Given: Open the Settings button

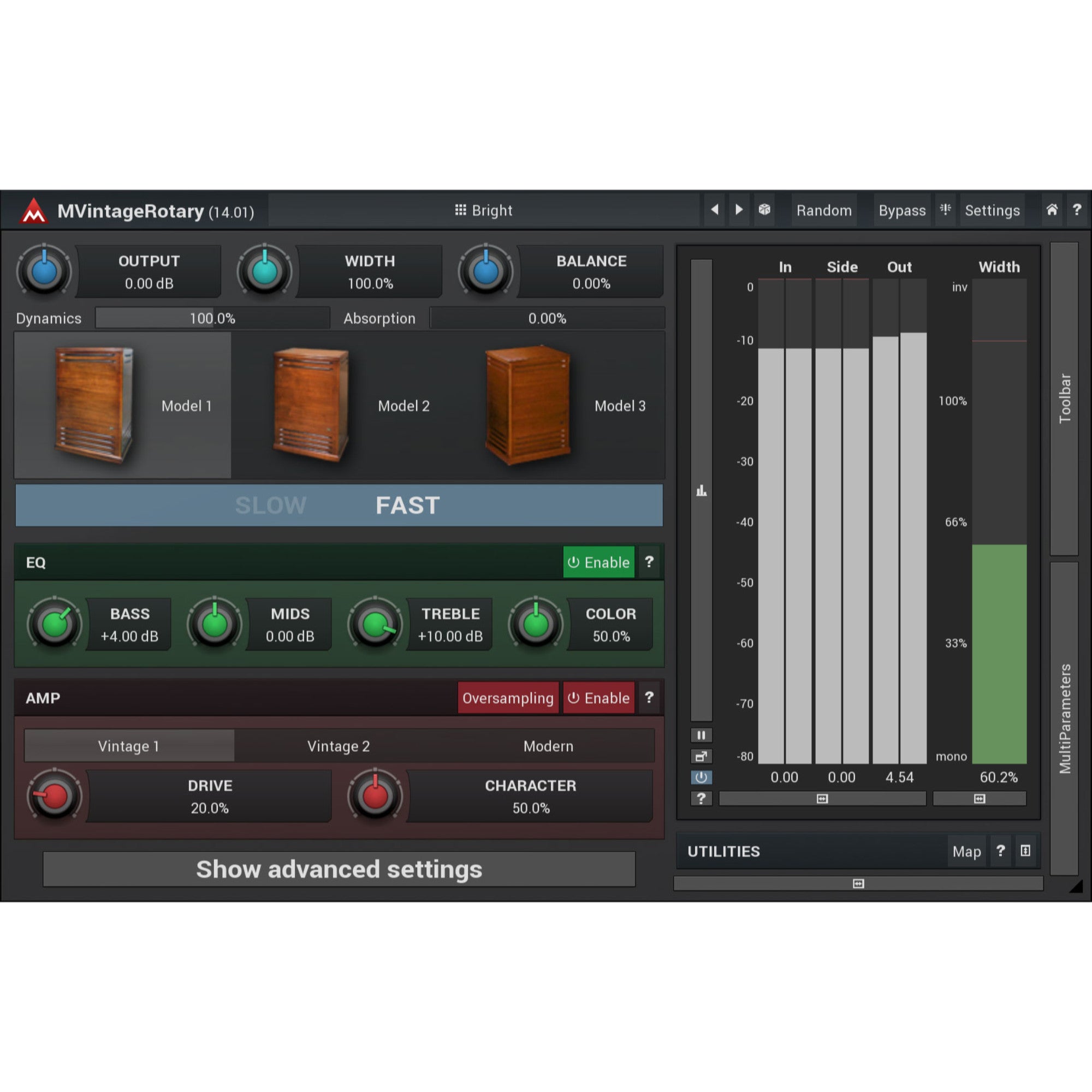Looking at the screenshot, I should pyautogui.click(x=992, y=210).
